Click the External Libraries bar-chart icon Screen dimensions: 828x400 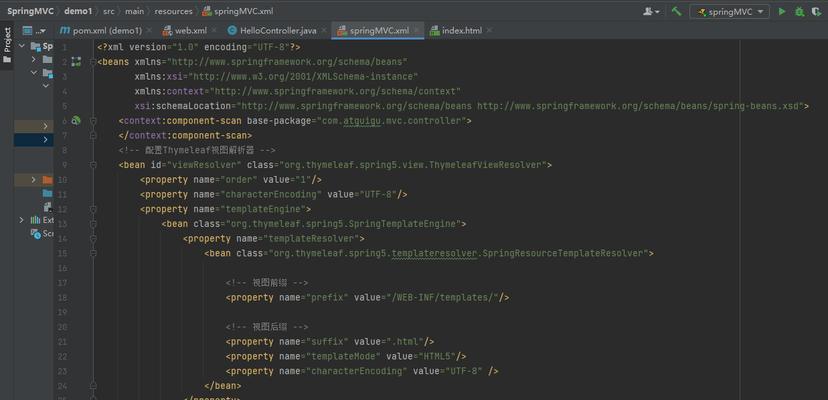click(x=35, y=220)
